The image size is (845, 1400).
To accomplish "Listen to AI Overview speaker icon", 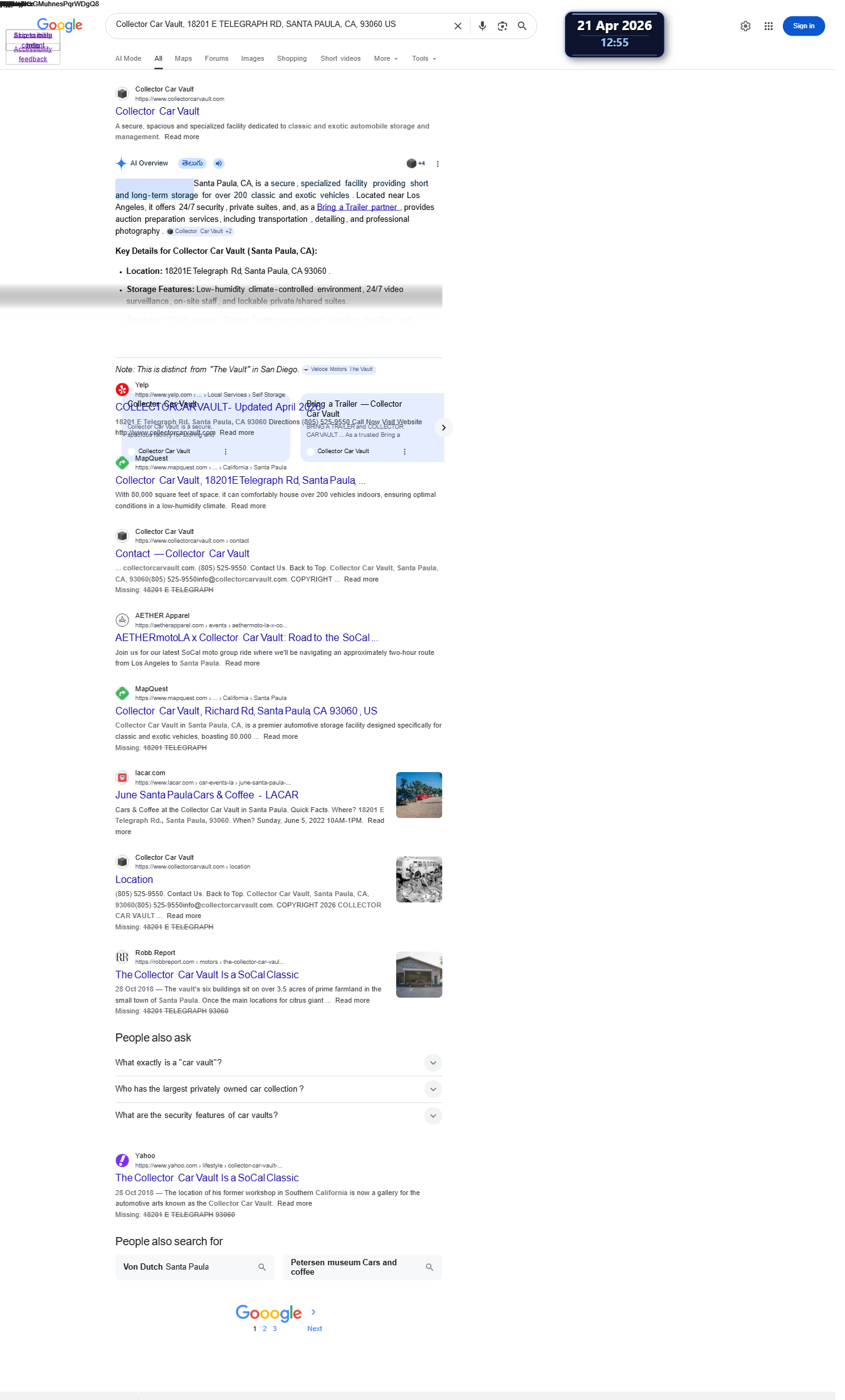I will click(218, 164).
